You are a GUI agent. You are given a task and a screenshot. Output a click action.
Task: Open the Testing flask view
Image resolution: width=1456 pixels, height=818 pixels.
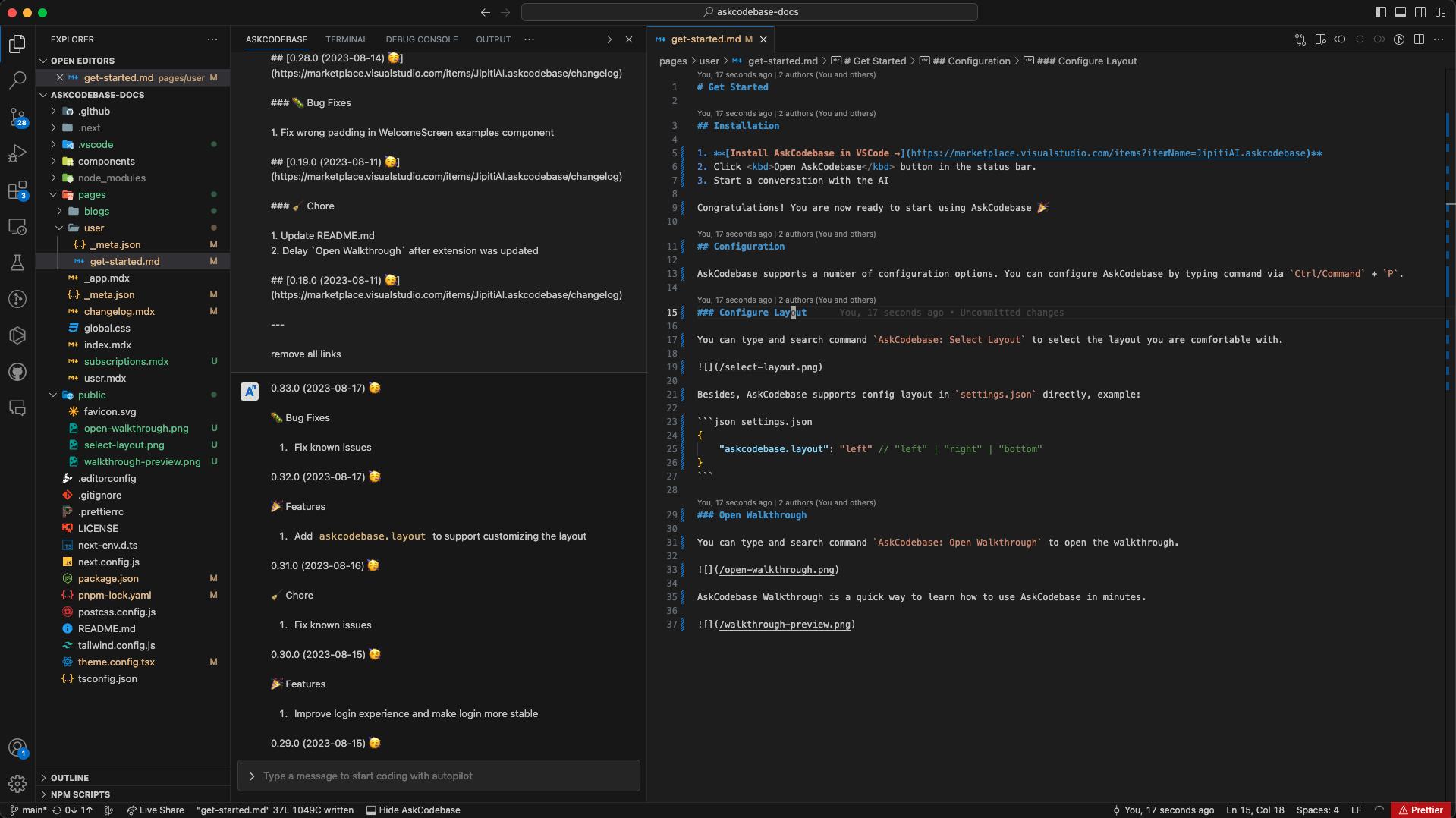point(17,263)
